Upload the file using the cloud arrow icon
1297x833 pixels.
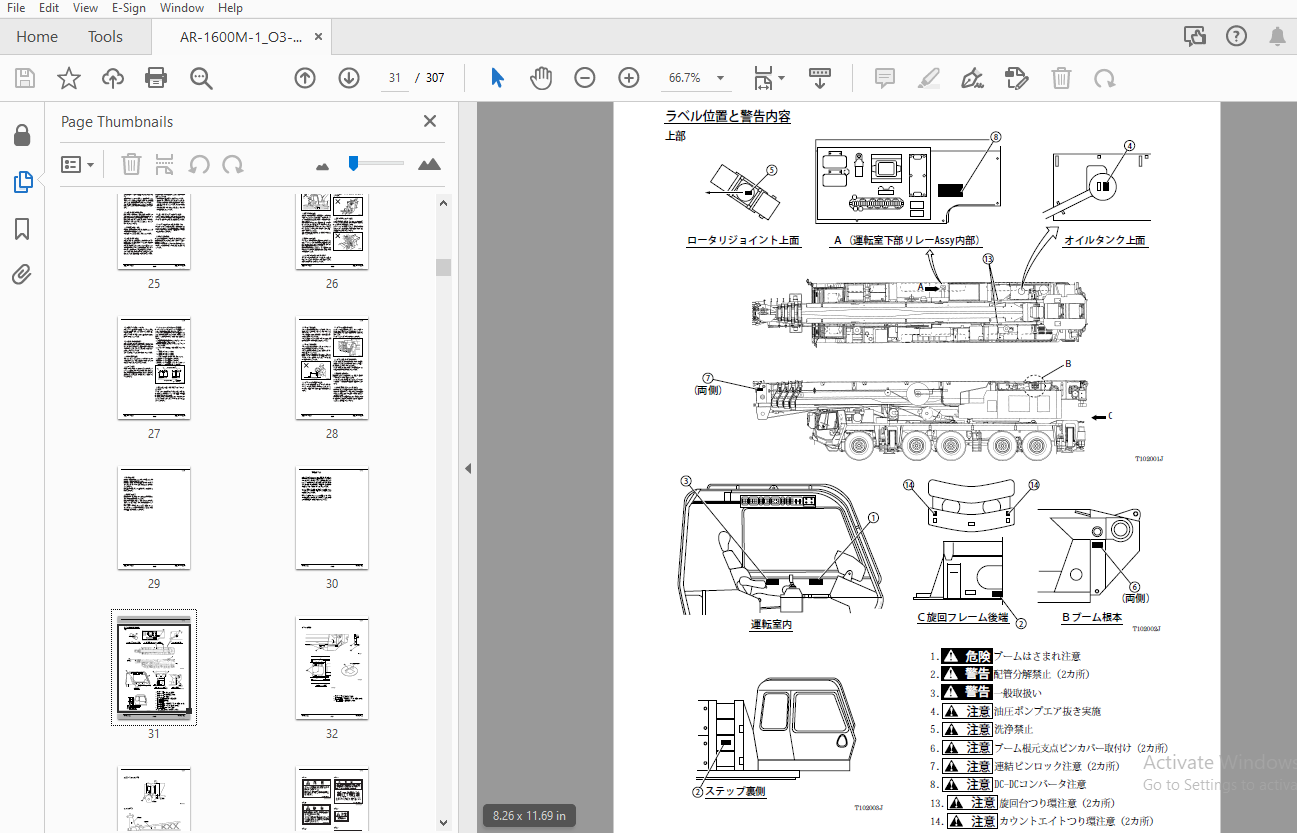click(112, 78)
